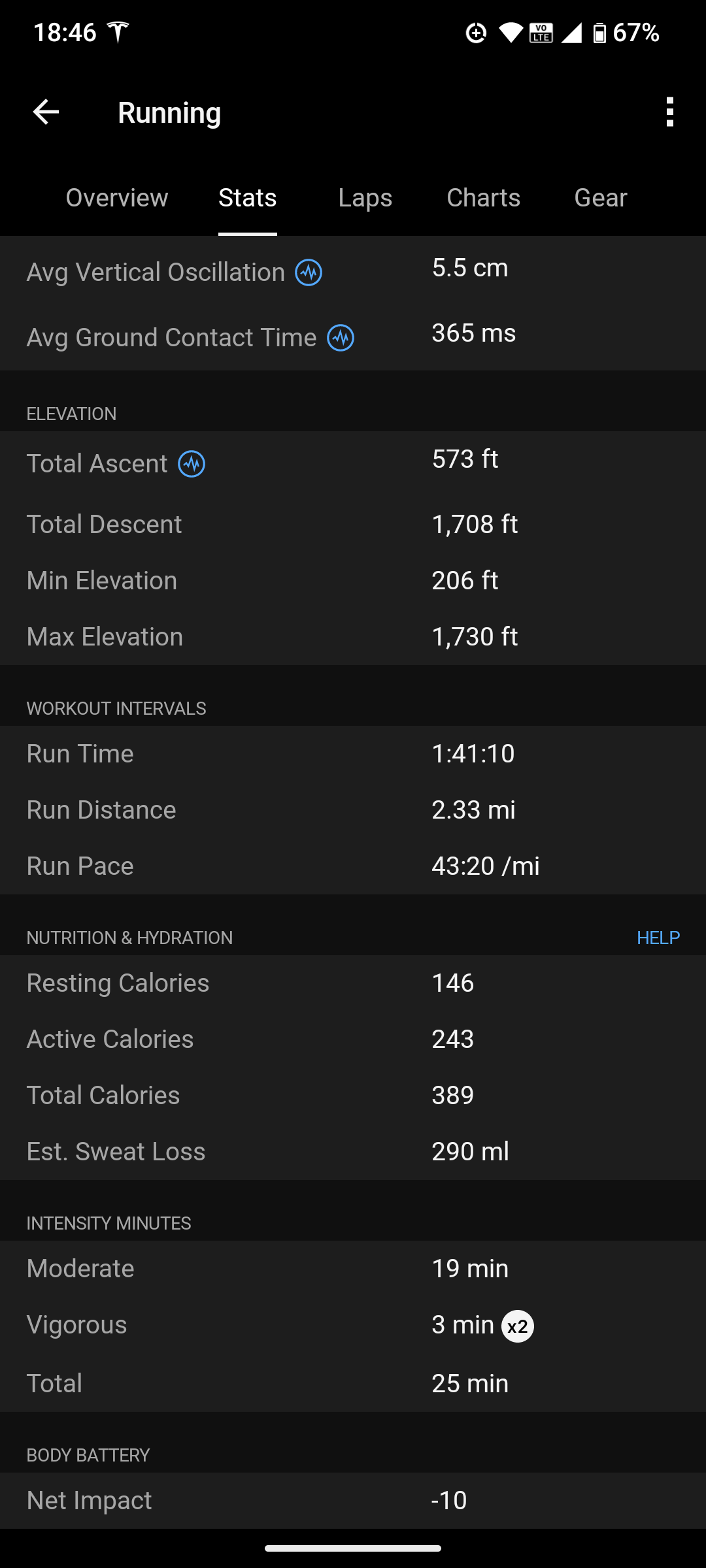
Task: Open the Charts tab
Action: pyautogui.click(x=483, y=197)
